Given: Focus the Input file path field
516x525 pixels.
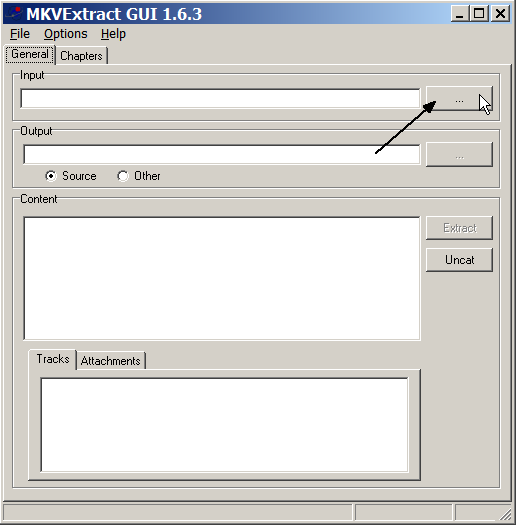Looking at the screenshot, I should coord(220,98).
